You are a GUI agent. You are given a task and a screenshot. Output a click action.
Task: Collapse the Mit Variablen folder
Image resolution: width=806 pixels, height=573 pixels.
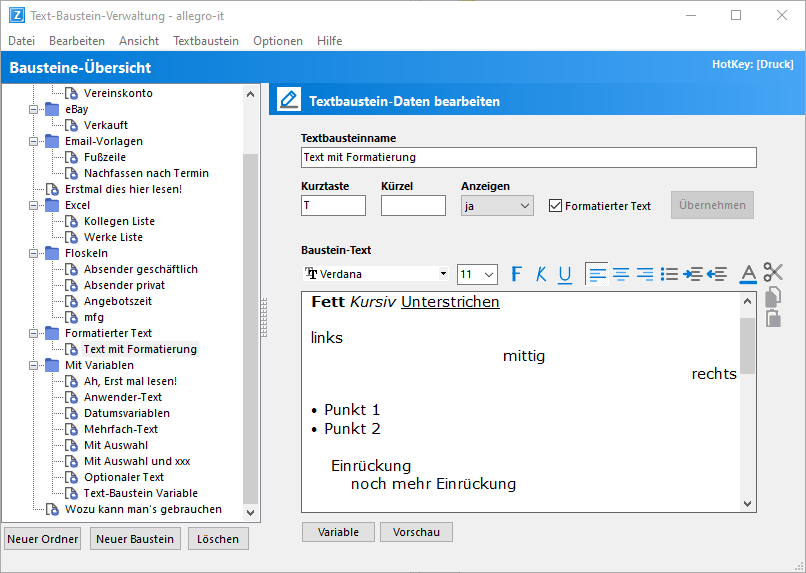click(x=34, y=365)
